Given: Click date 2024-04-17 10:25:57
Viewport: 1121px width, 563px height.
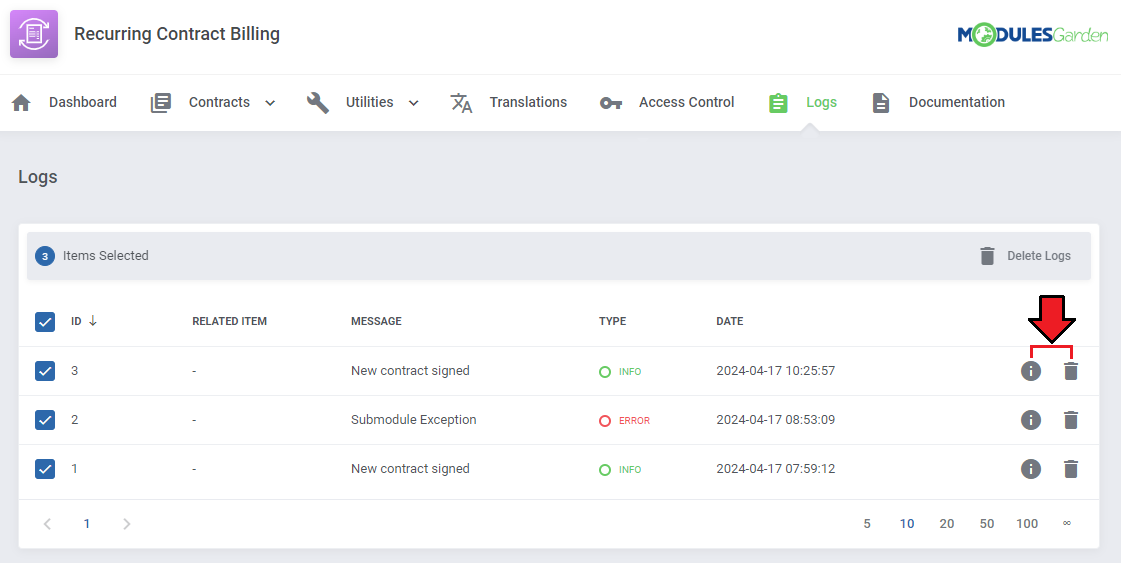Looking at the screenshot, I should tap(776, 371).
